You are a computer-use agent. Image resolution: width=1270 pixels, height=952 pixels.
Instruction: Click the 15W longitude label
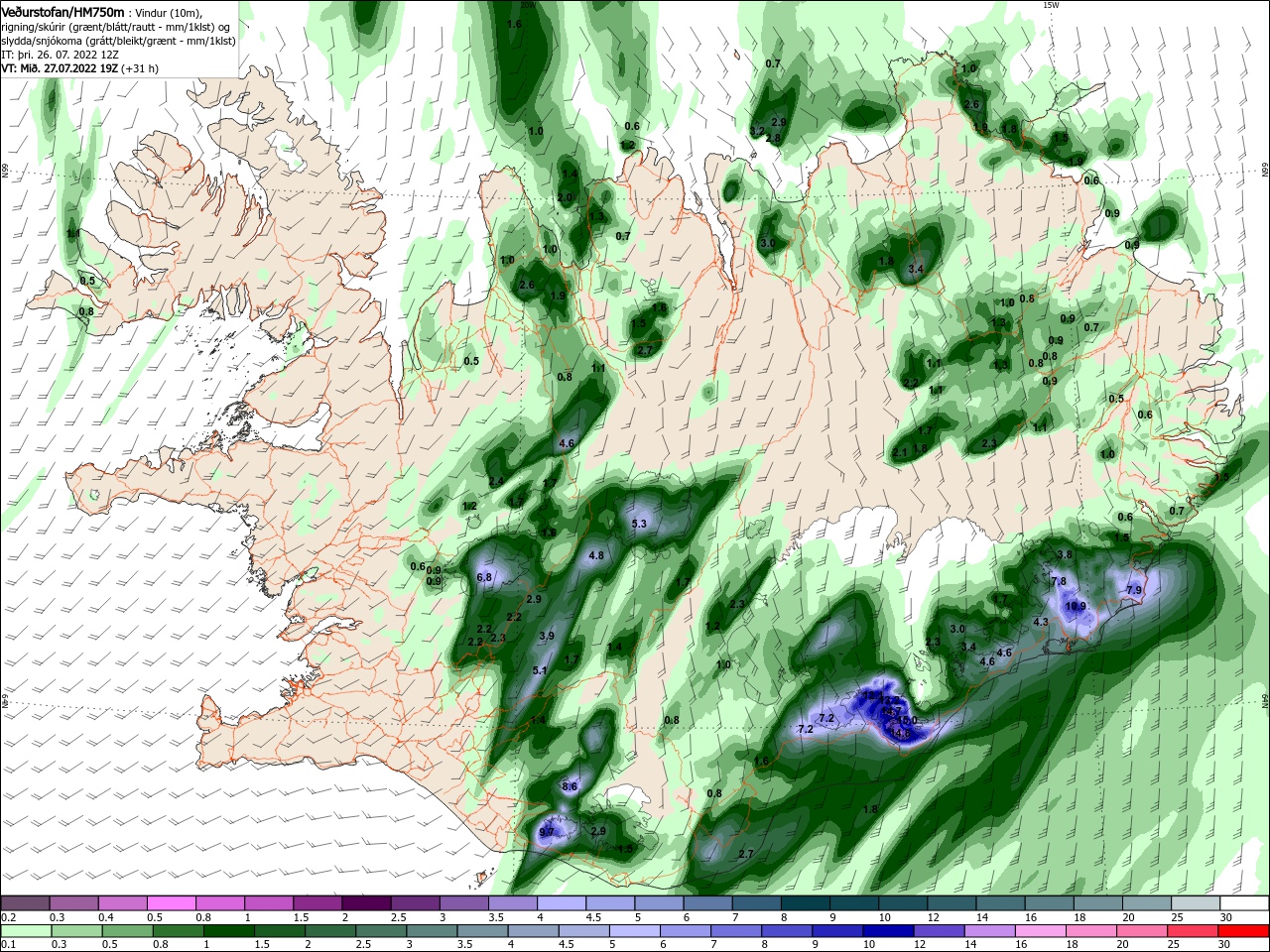click(x=1051, y=5)
